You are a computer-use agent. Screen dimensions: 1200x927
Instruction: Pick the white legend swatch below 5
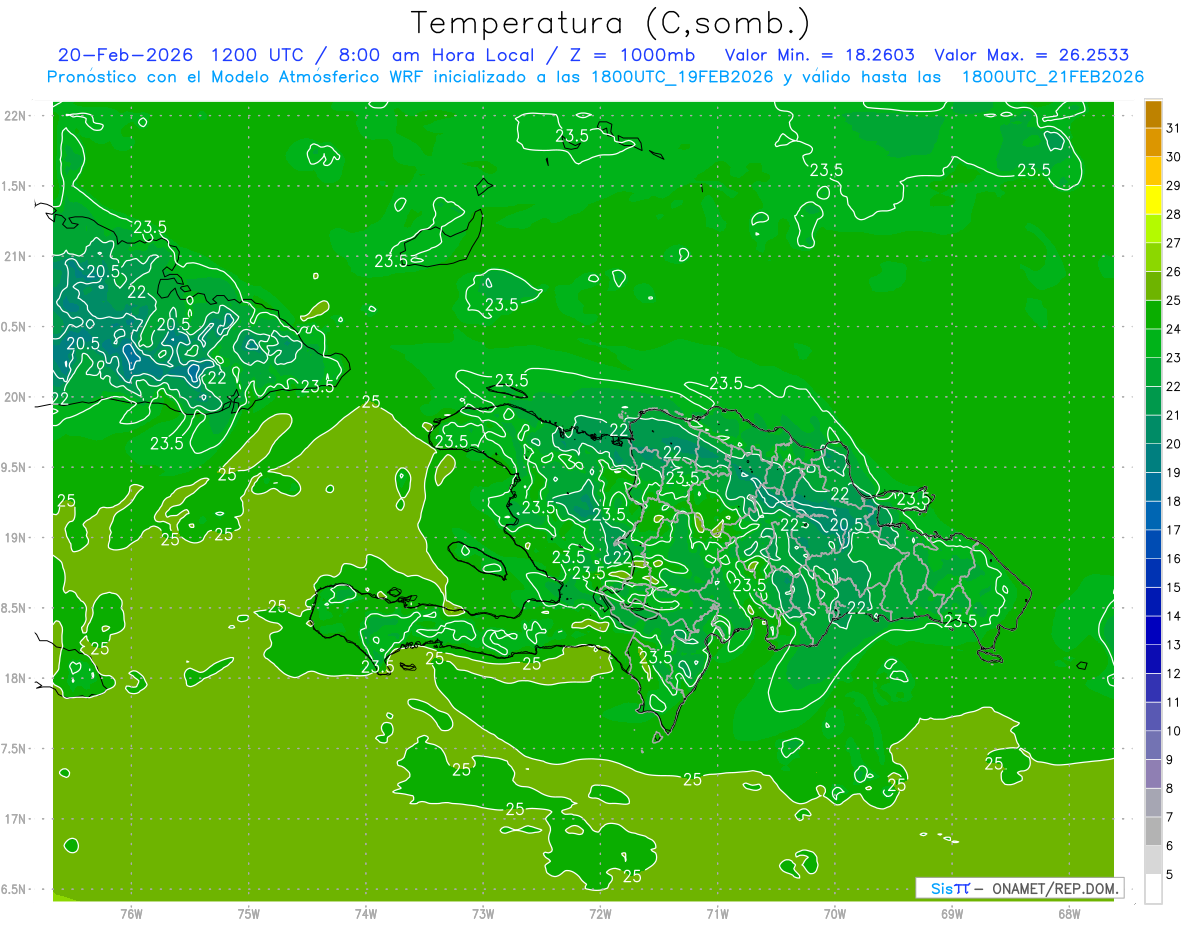[x=1153, y=888]
